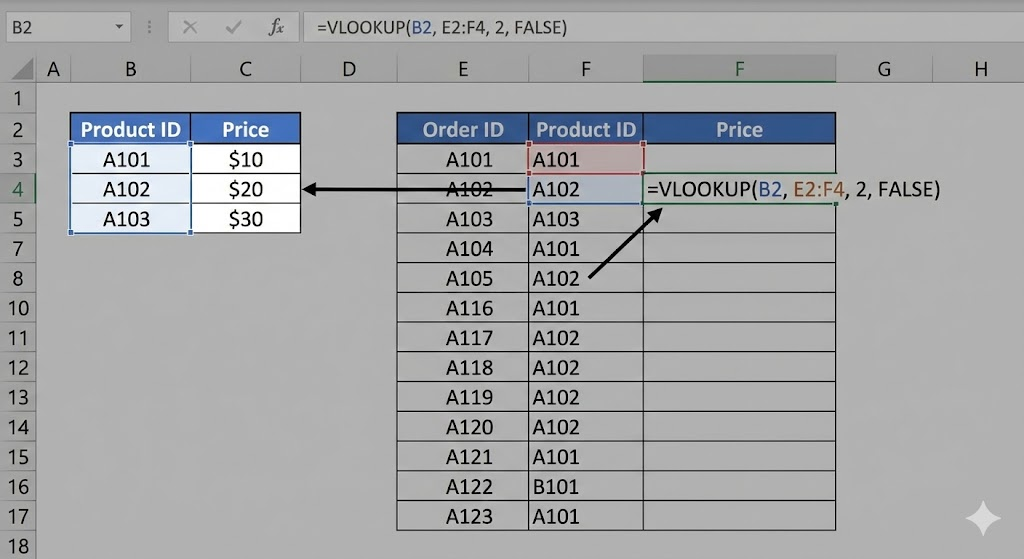Screen dimensions: 1024x559
Task: Select the row 17 header
Action: coord(17,516)
